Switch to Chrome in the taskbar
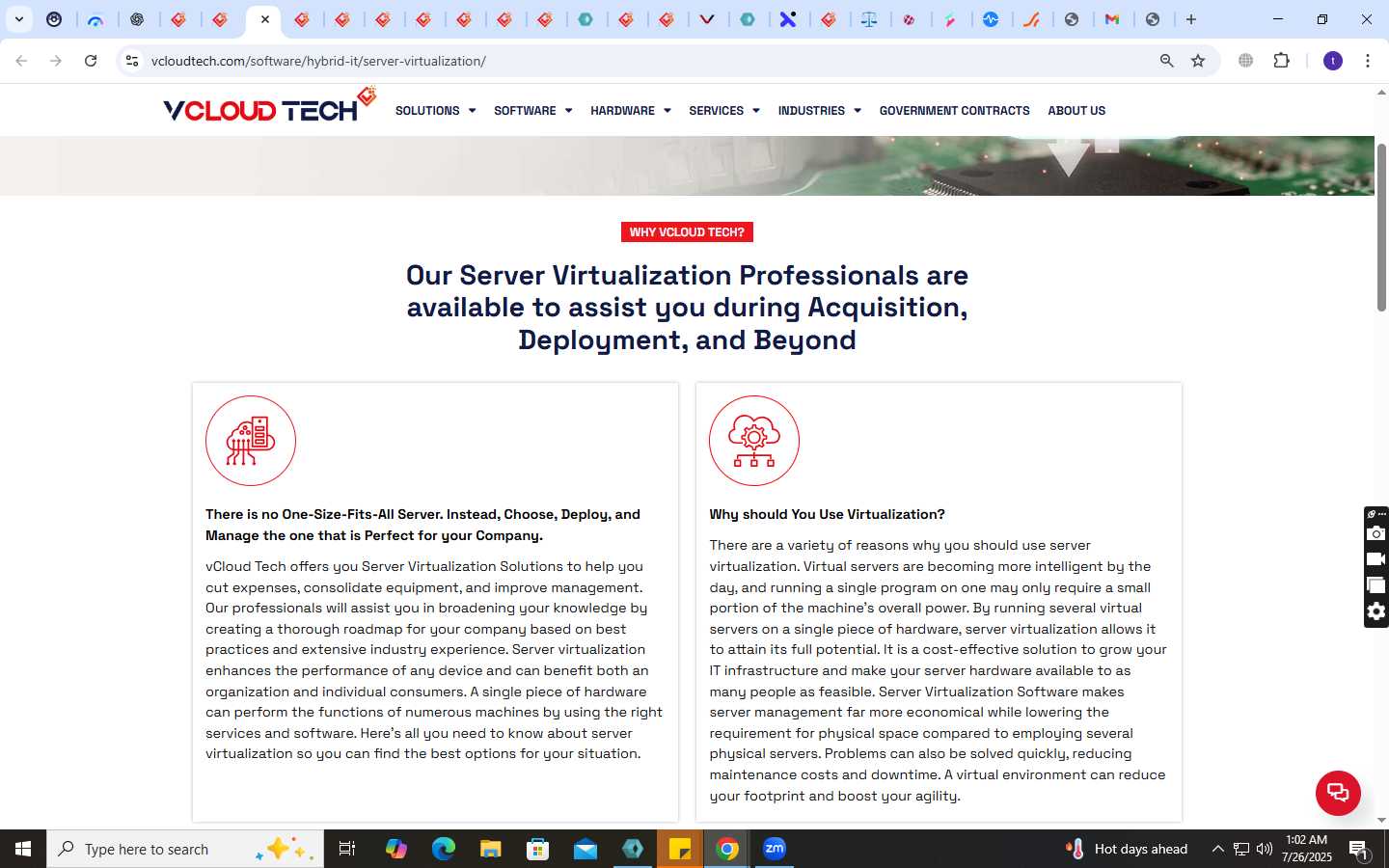This screenshot has width=1389, height=868. tap(727, 849)
